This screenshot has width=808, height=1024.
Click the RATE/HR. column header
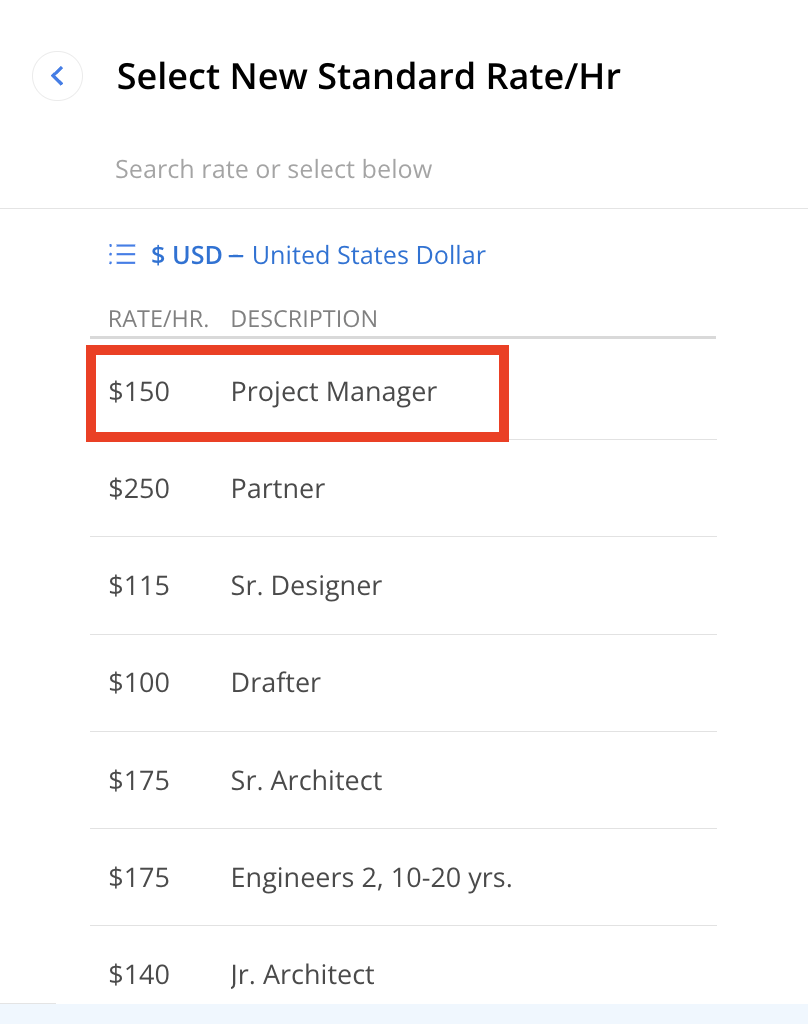coord(158,319)
